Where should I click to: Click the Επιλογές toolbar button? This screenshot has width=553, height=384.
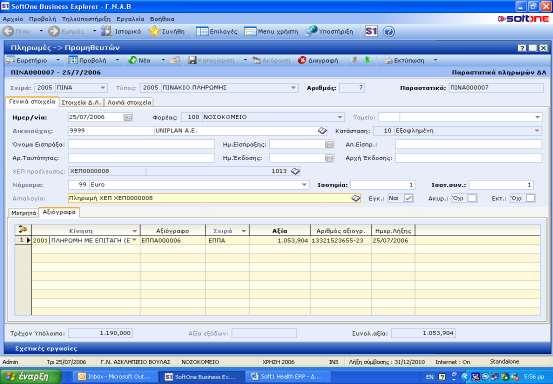click(x=217, y=31)
